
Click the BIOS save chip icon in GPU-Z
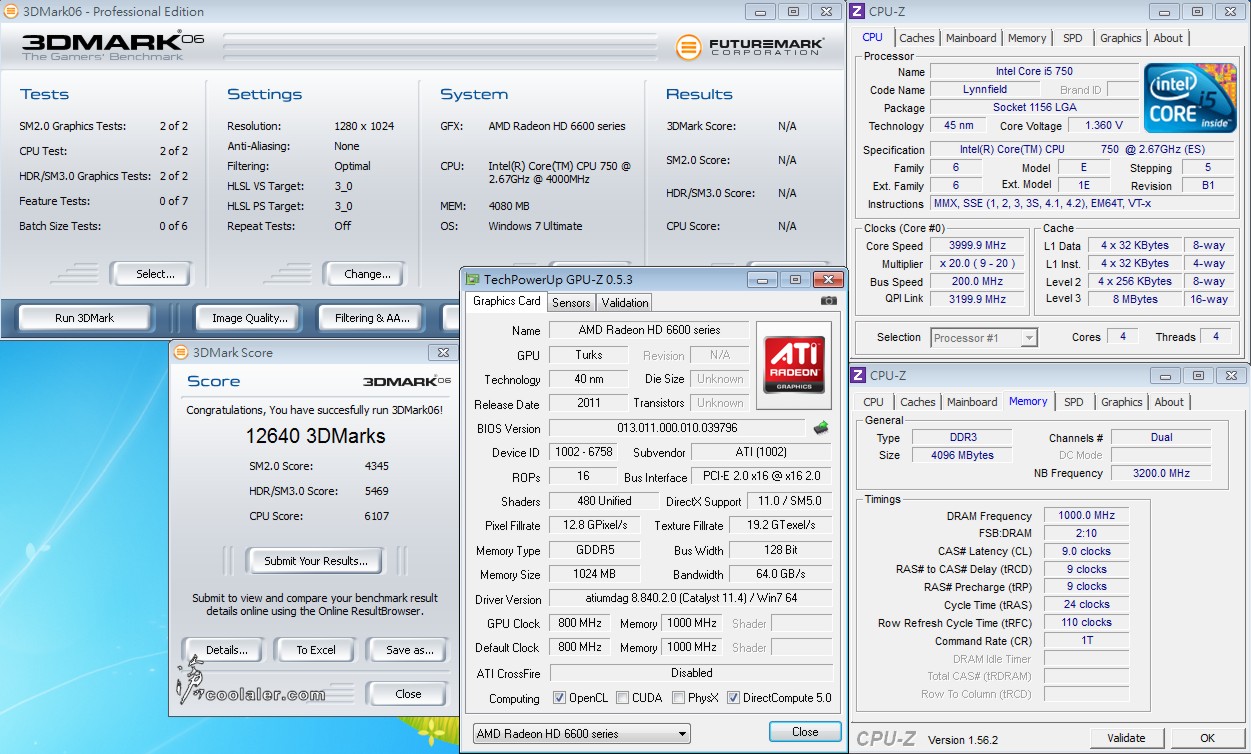(821, 428)
